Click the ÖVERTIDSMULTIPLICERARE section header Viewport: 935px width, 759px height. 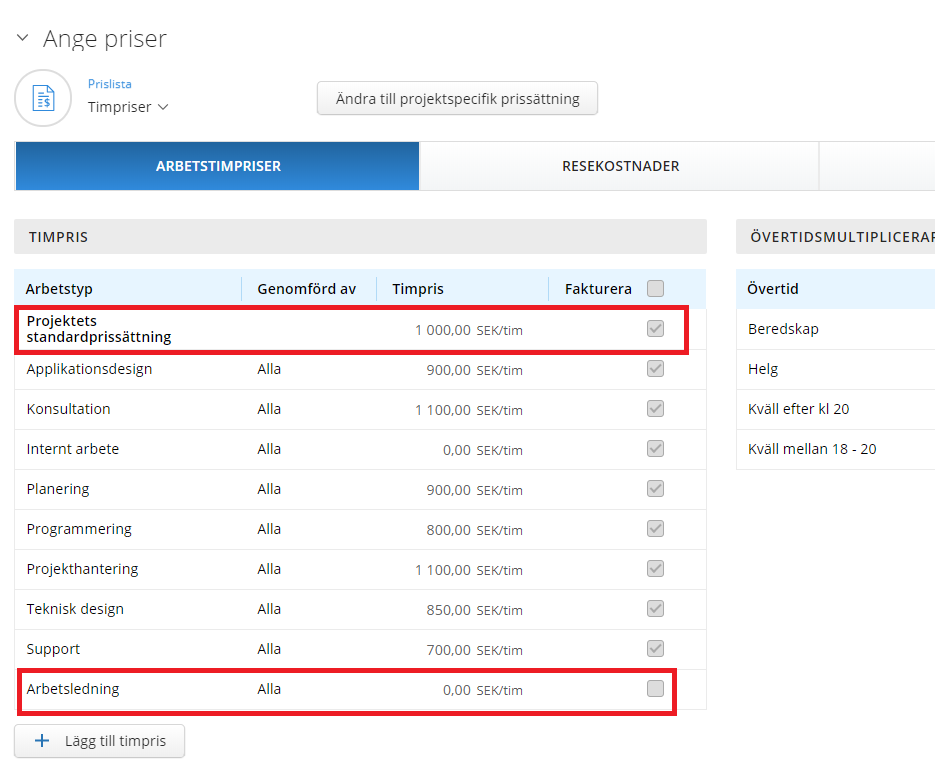(835, 237)
